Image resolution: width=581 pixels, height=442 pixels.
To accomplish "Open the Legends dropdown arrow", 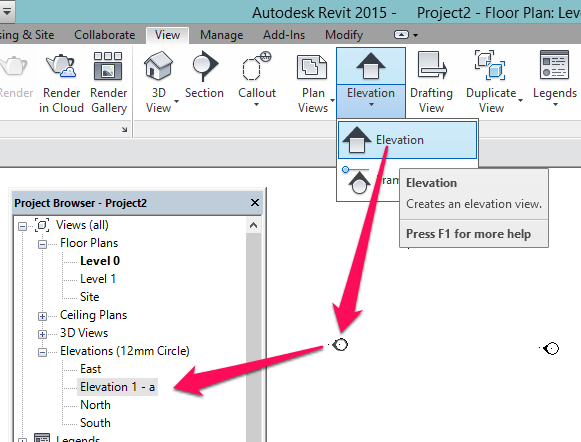I will tap(555, 105).
